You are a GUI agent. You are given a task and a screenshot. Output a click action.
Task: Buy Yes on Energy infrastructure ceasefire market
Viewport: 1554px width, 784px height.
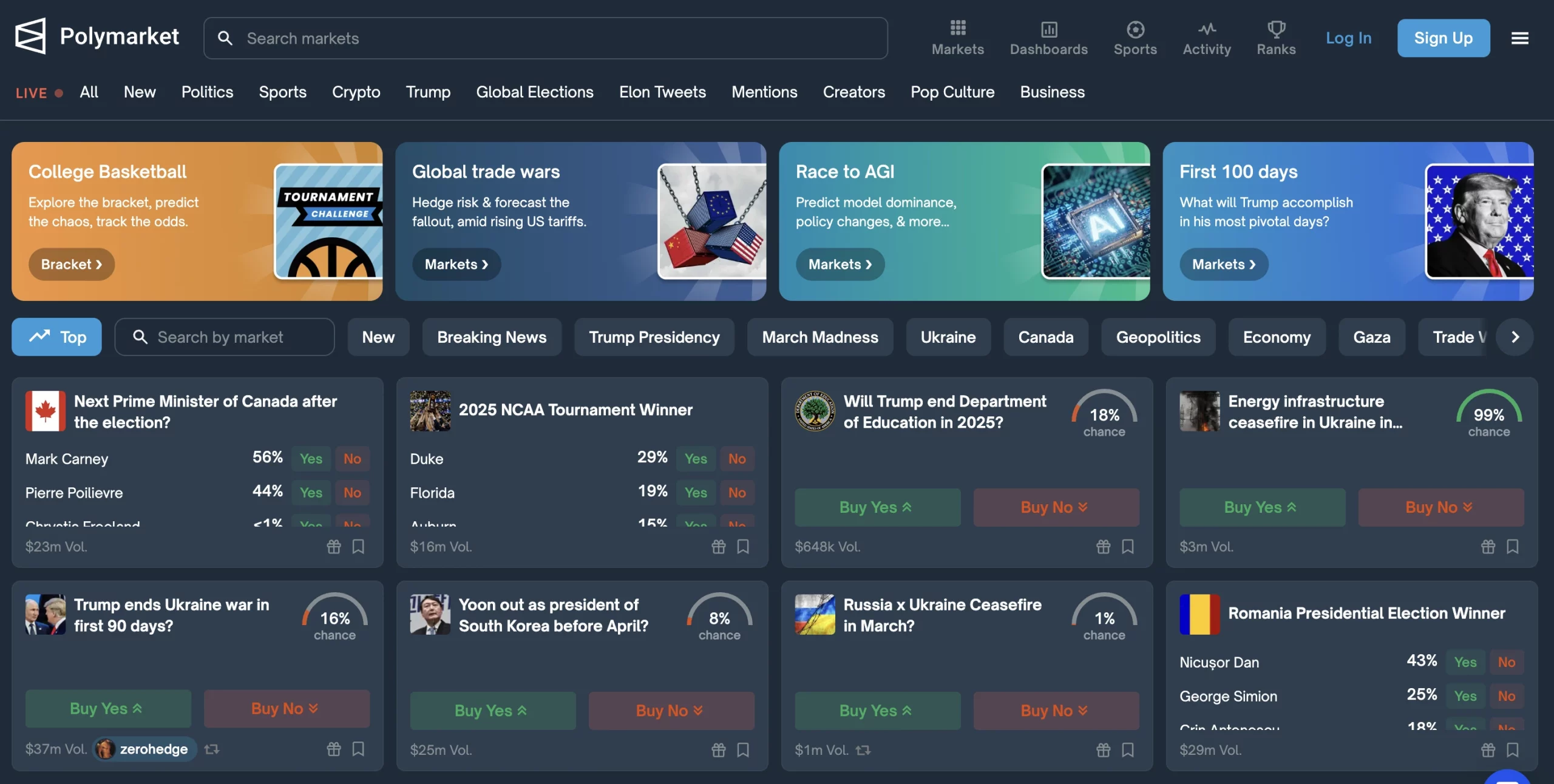coord(1262,507)
